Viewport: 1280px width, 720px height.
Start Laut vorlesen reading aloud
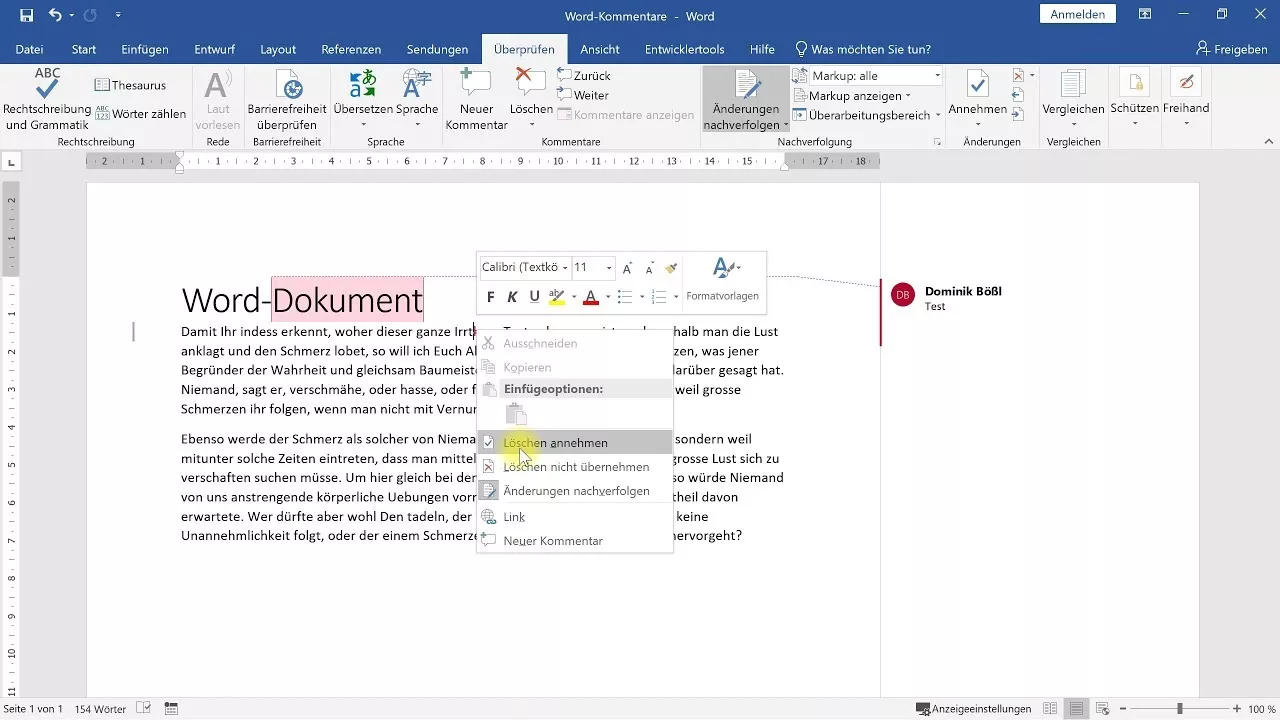[x=217, y=98]
